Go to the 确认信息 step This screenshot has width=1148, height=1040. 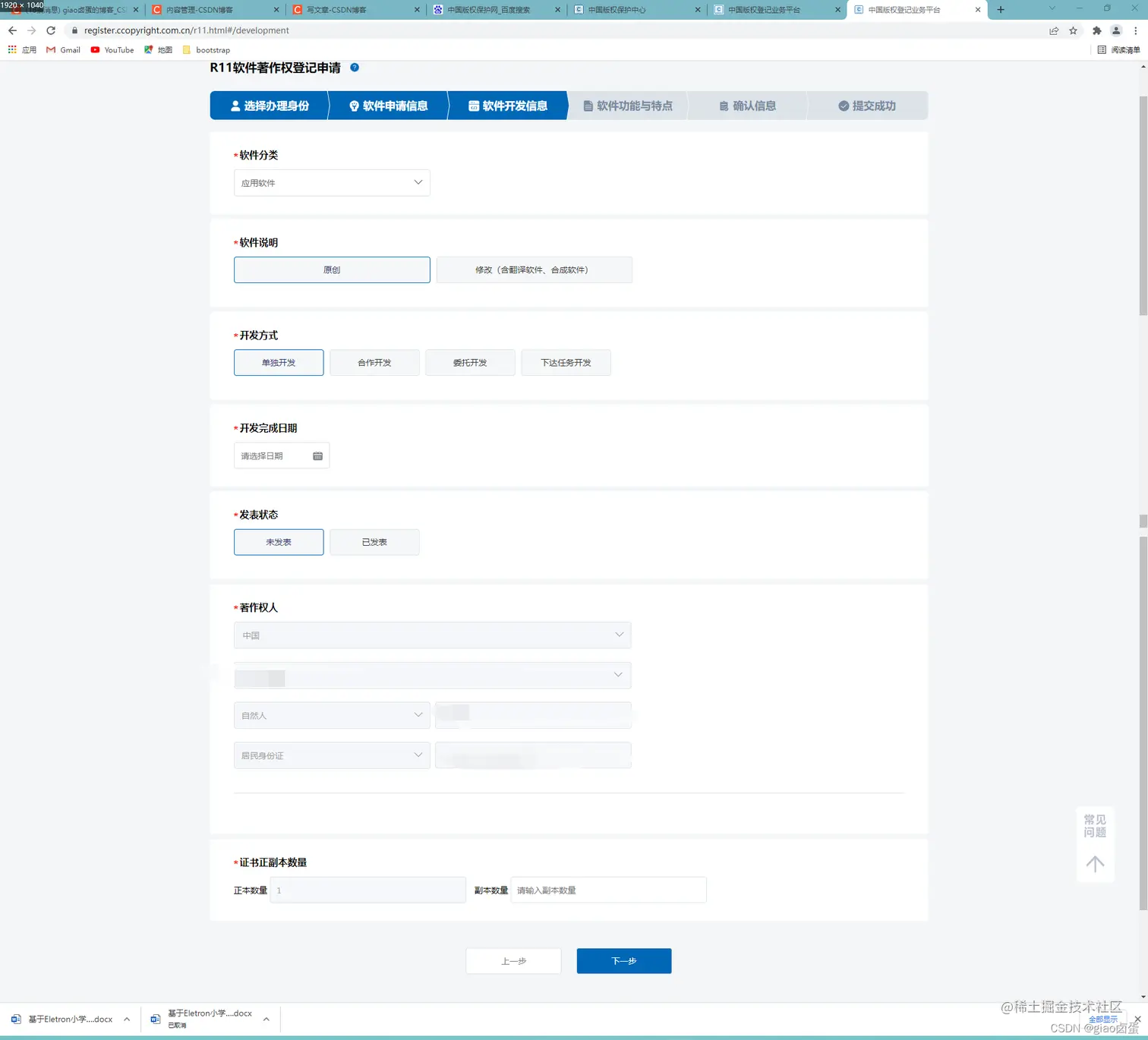click(x=747, y=106)
